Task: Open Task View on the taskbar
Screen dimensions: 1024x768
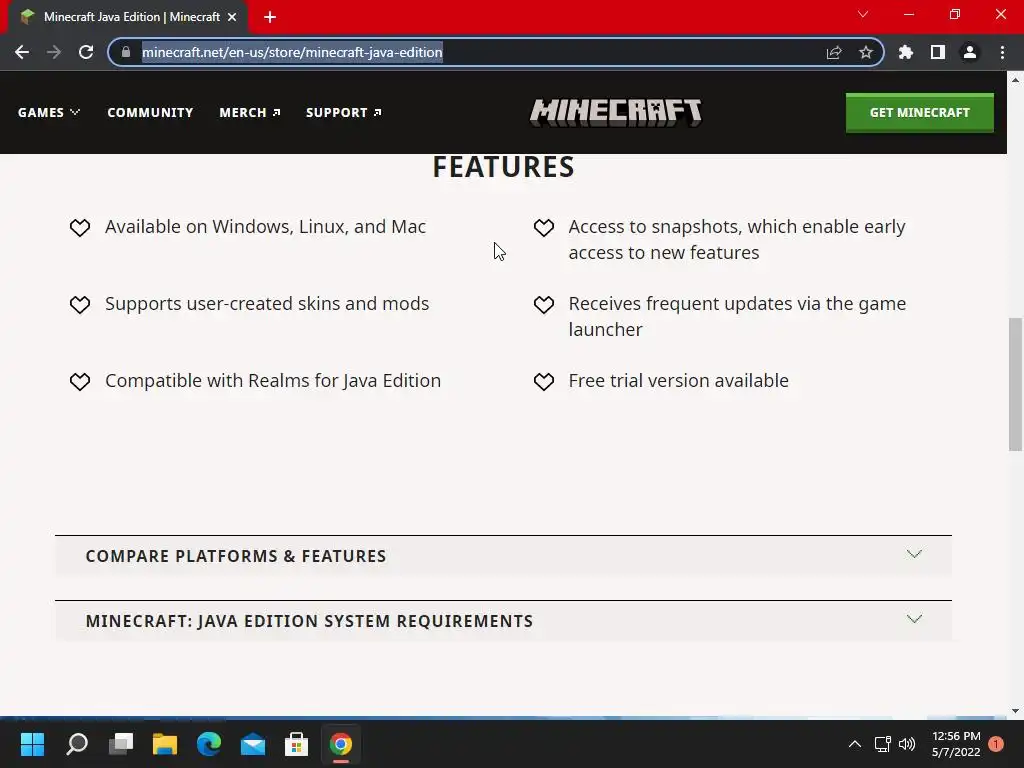Action: pos(121,744)
